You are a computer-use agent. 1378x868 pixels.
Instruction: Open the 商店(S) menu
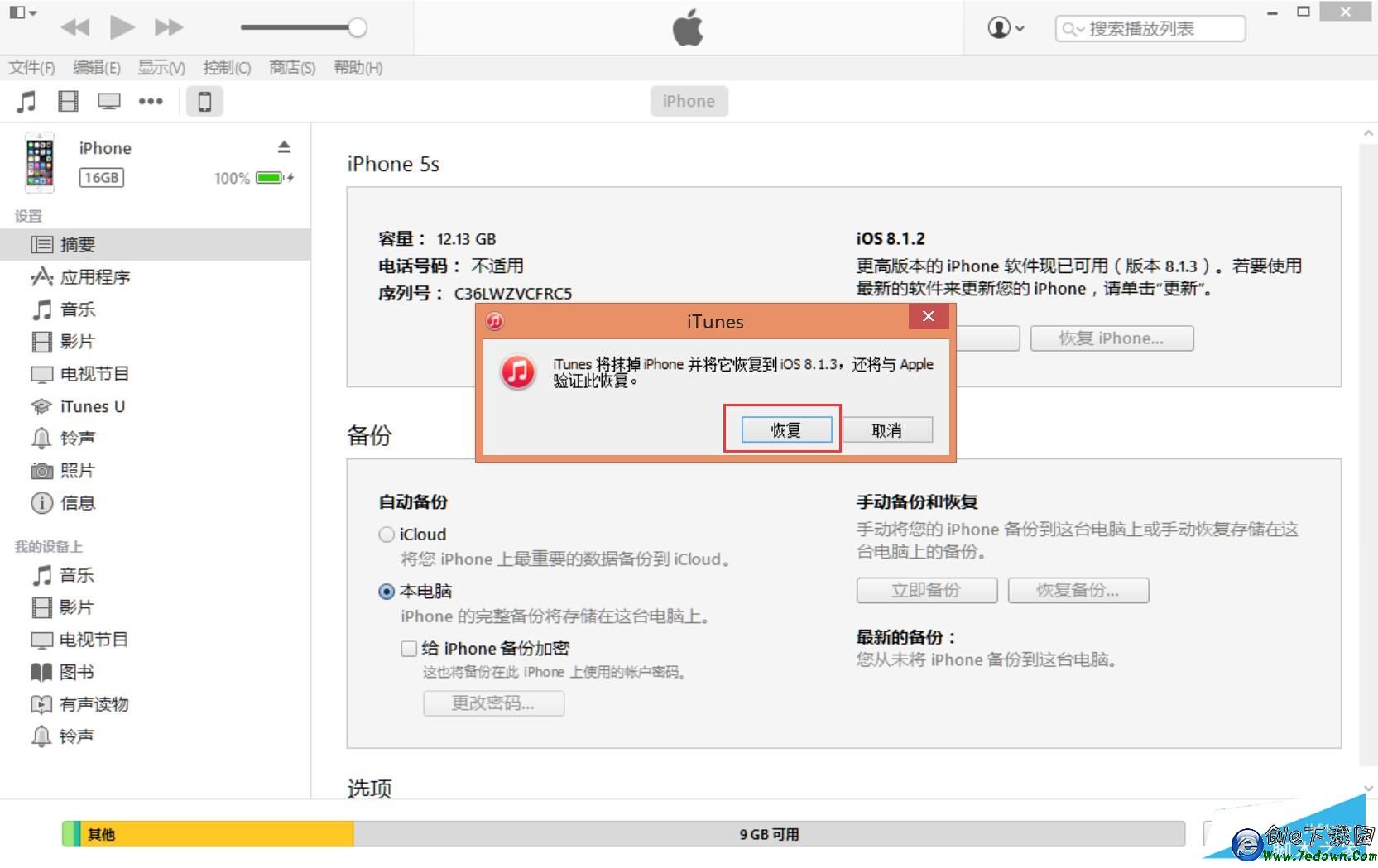tap(292, 68)
